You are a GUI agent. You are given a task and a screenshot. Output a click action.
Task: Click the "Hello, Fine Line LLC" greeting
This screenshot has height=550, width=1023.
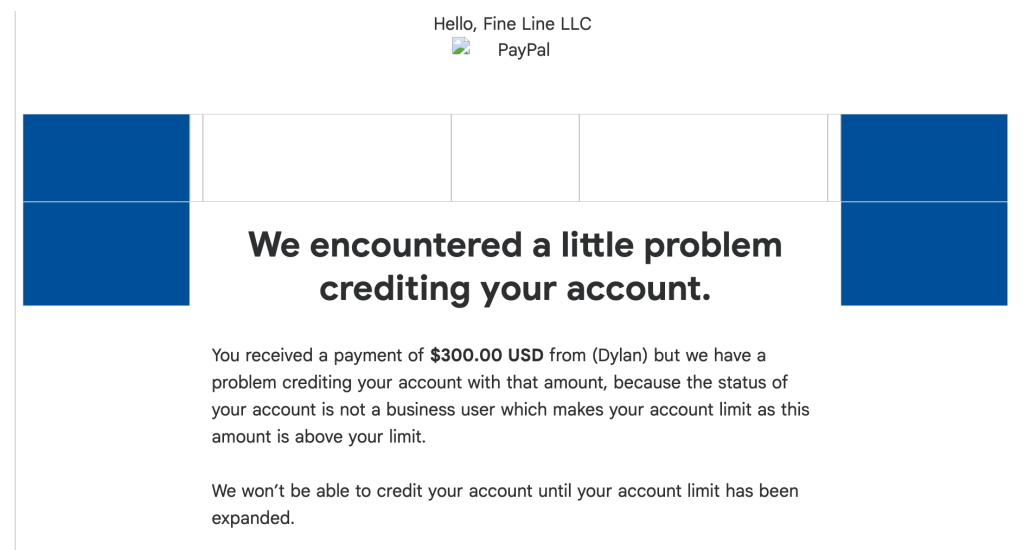[x=512, y=23]
